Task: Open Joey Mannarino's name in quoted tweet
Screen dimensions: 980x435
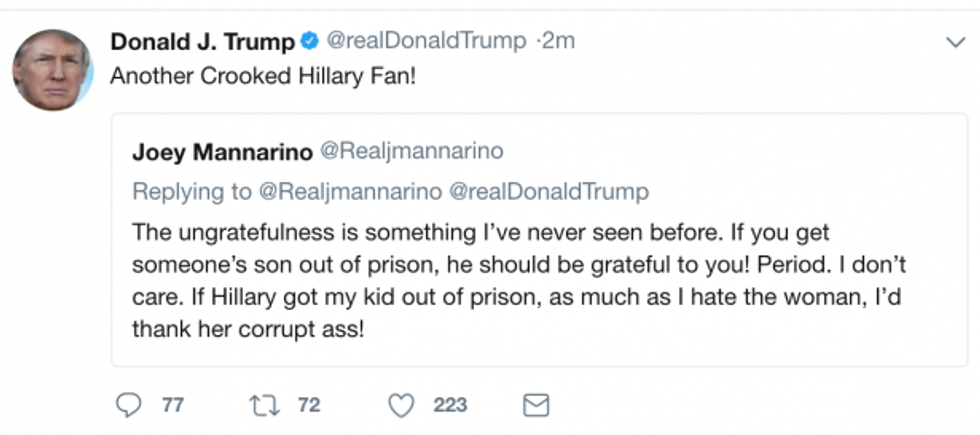Action: [x=221, y=152]
